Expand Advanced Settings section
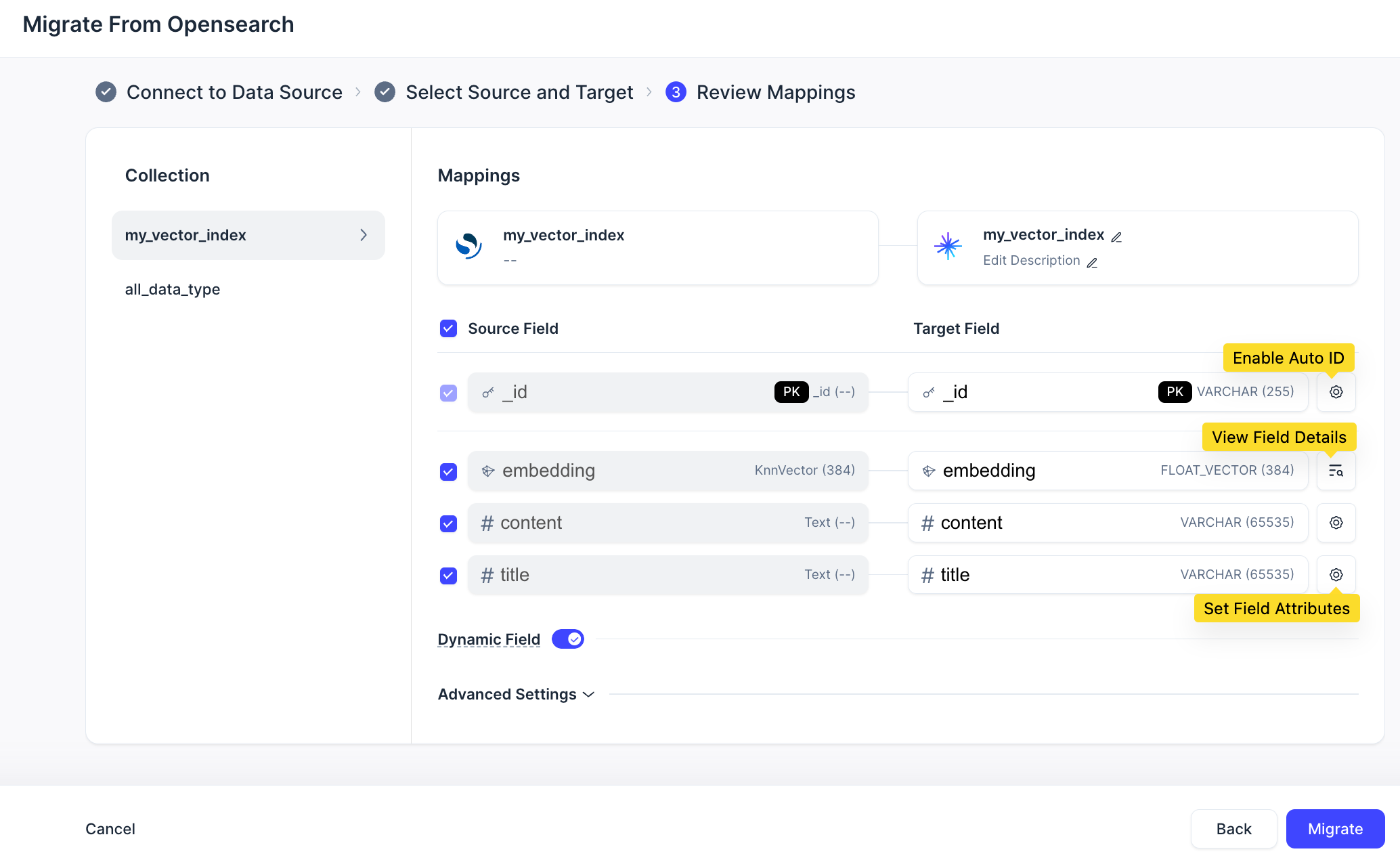This screenshot has width=1400, height=860. pos(516,694)
